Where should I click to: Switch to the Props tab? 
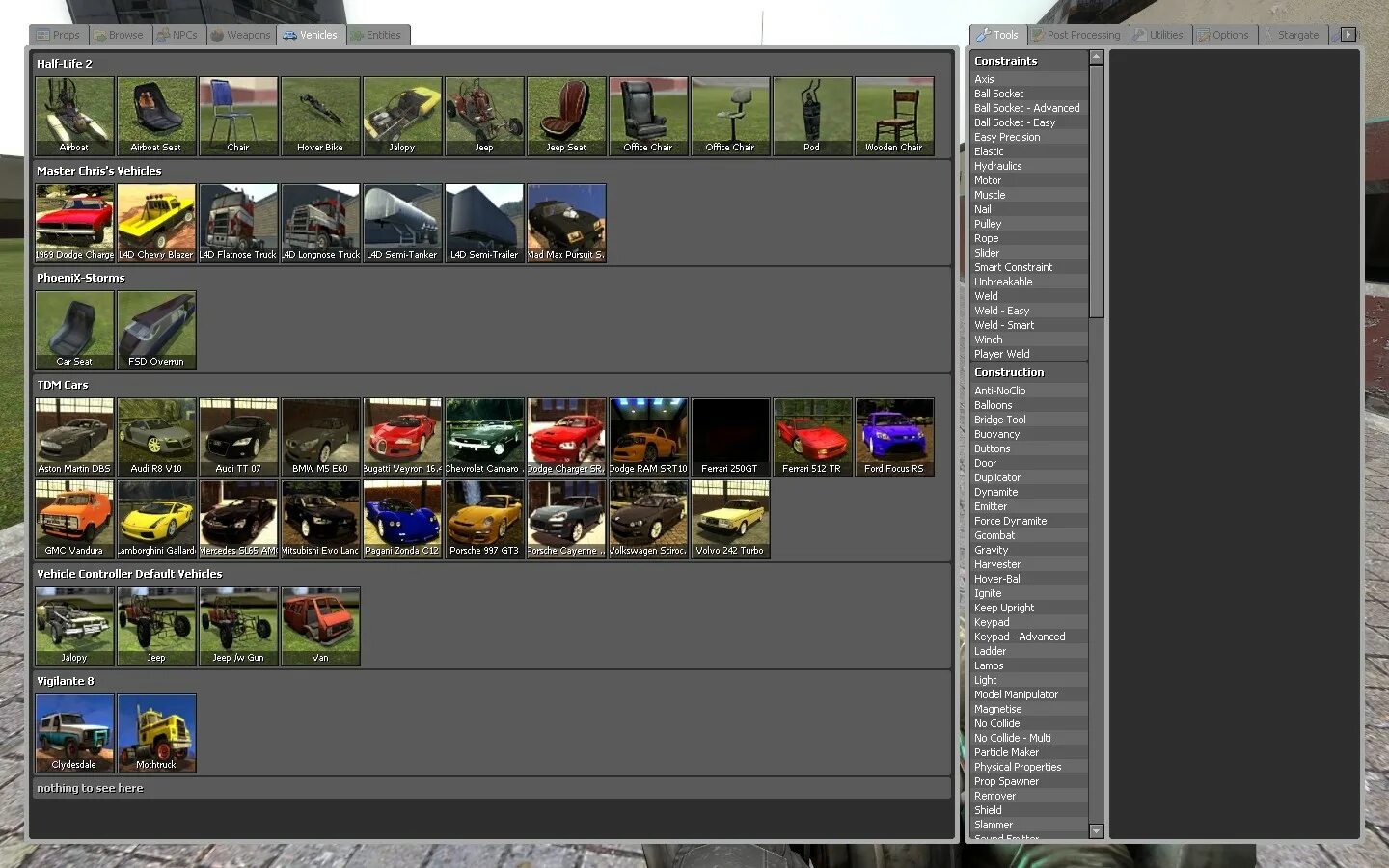(x=59, y=35)
